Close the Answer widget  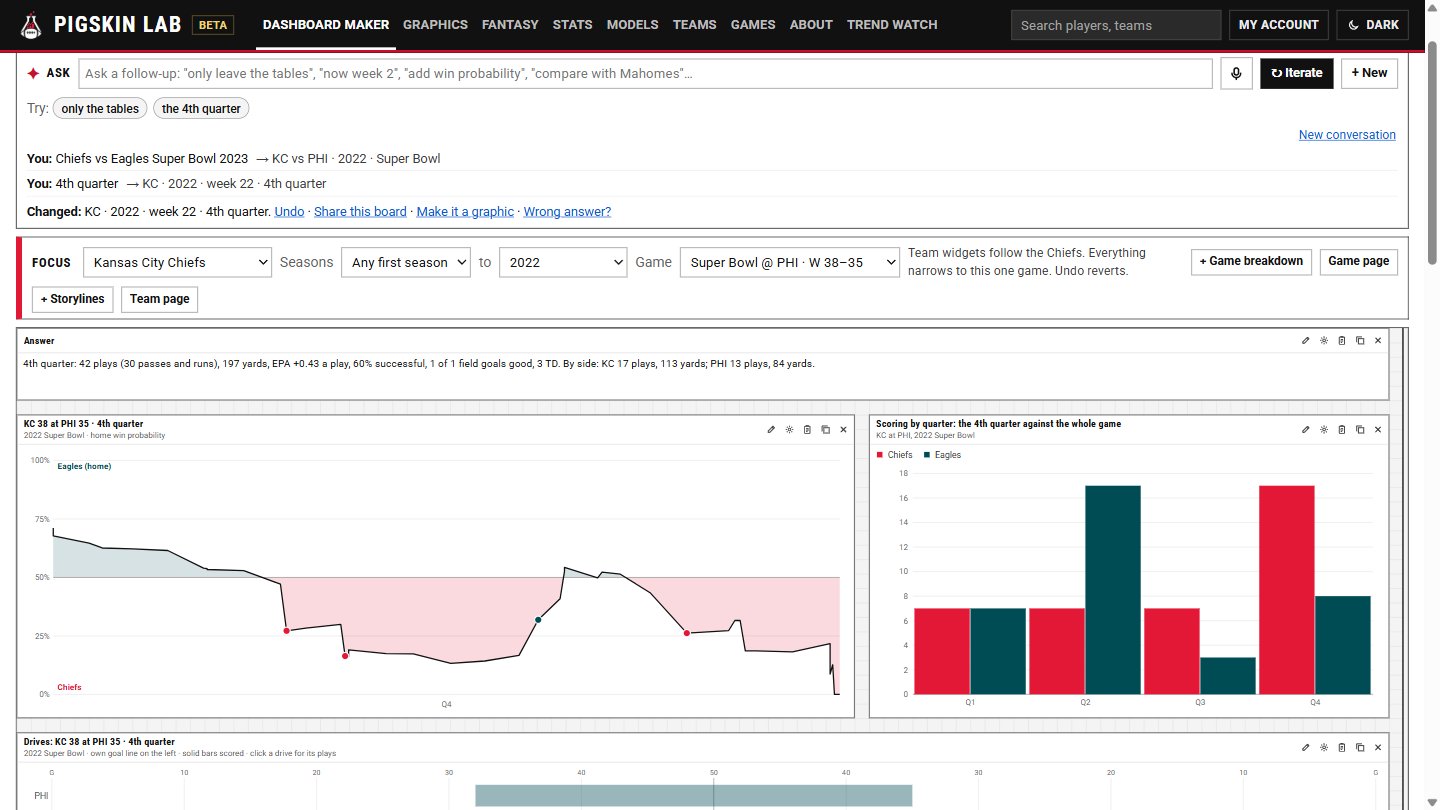pos(1378,341)
